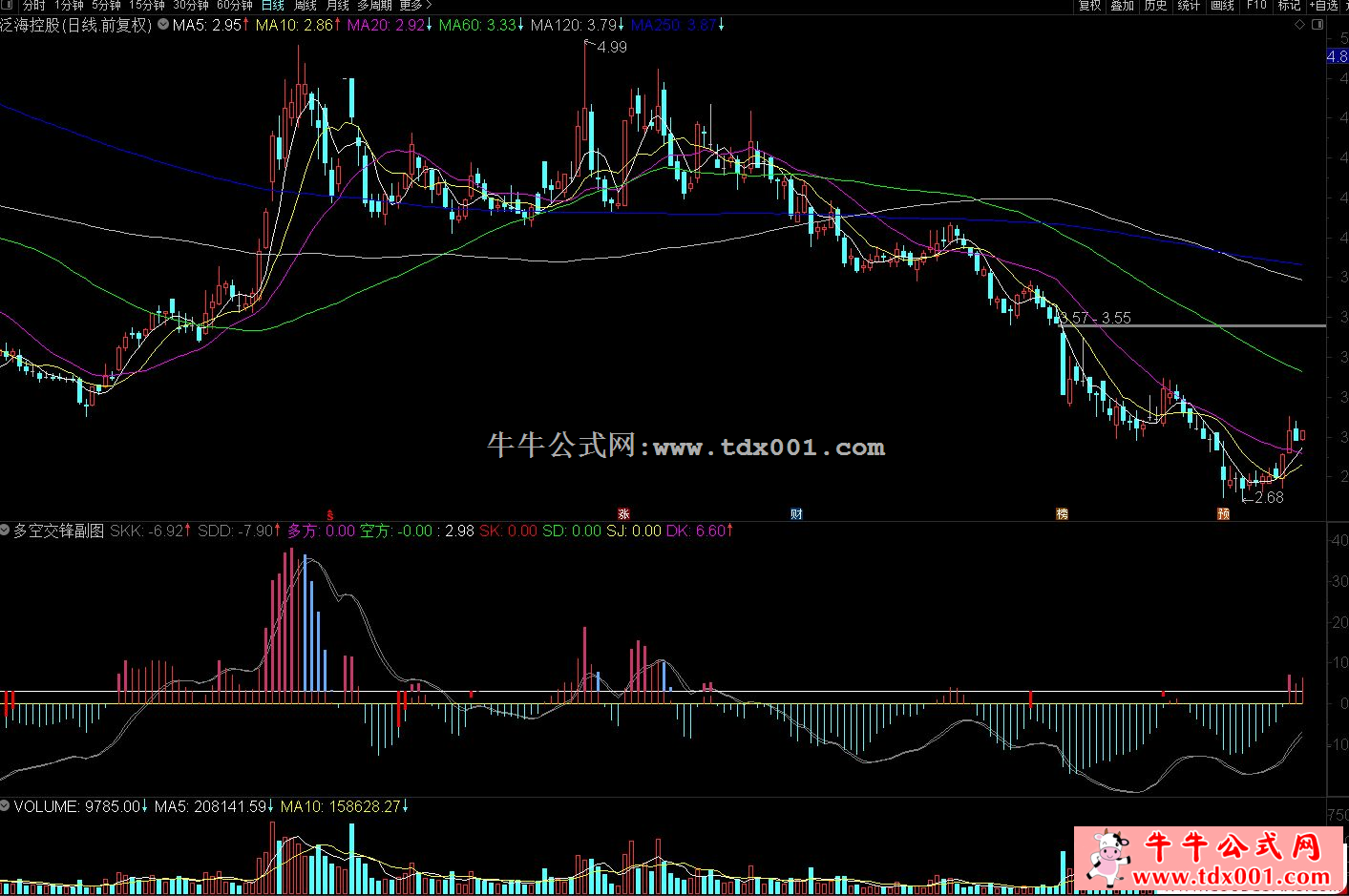Click the blue 4.8 price axis tag
This screenshot has height=896, width=1349.
1338,56
